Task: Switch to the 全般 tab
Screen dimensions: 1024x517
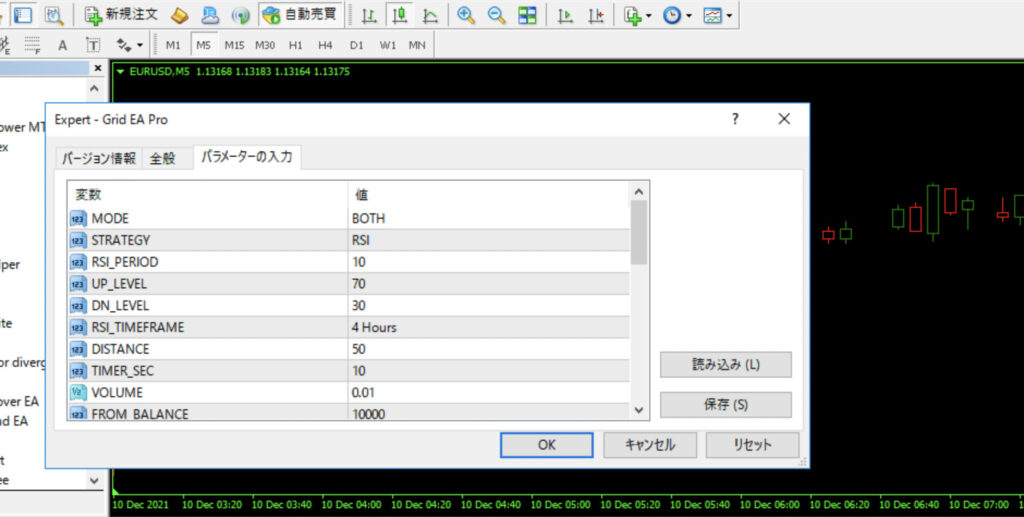Action: [x=162, y=158]
